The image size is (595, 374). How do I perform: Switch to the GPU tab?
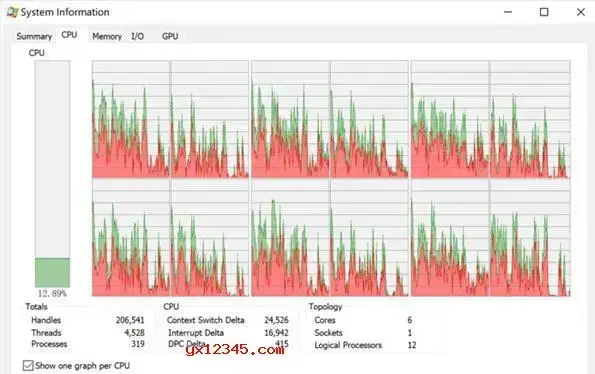pos(170,36)
